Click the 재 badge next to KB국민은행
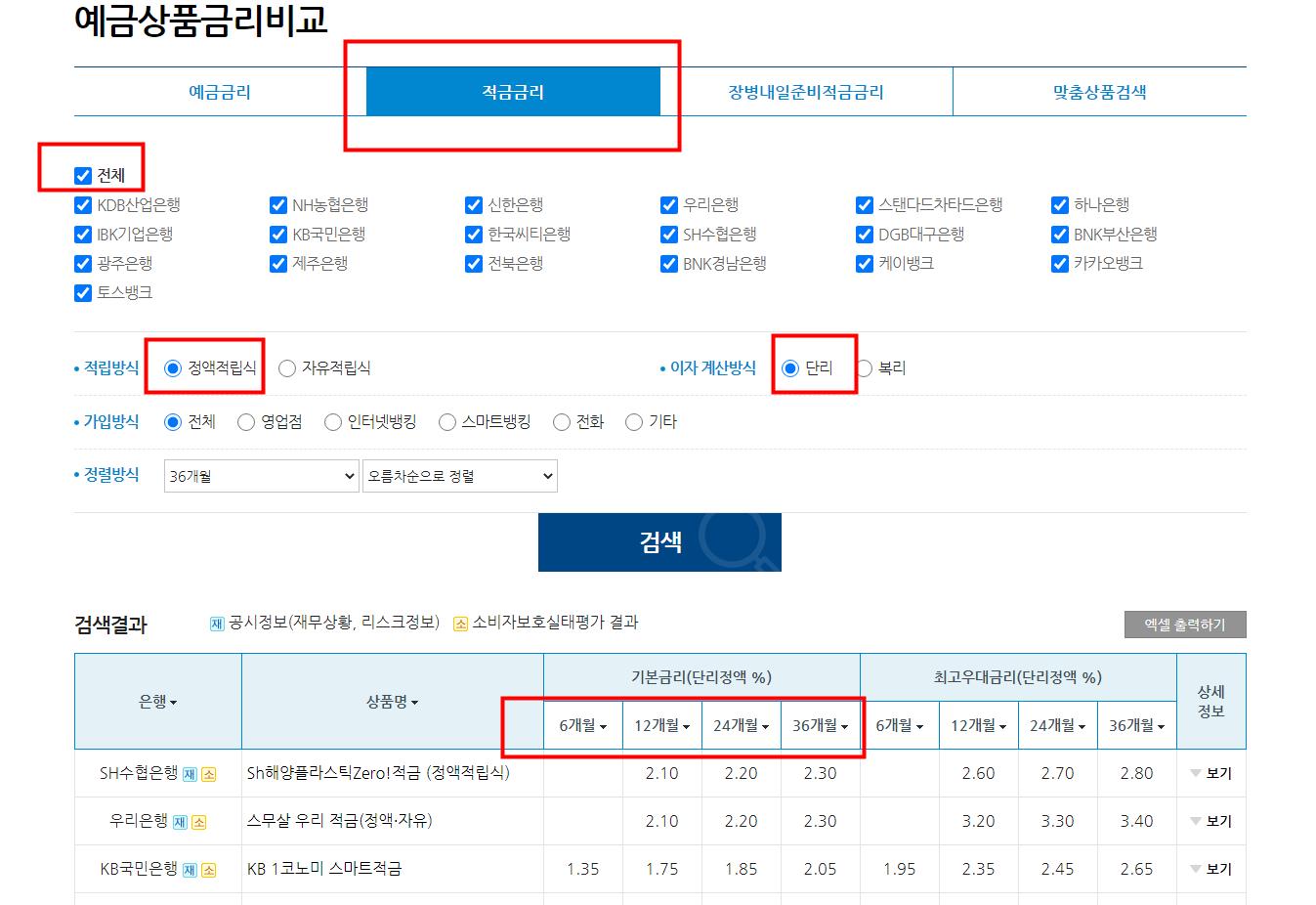 (x=190, y=869)
